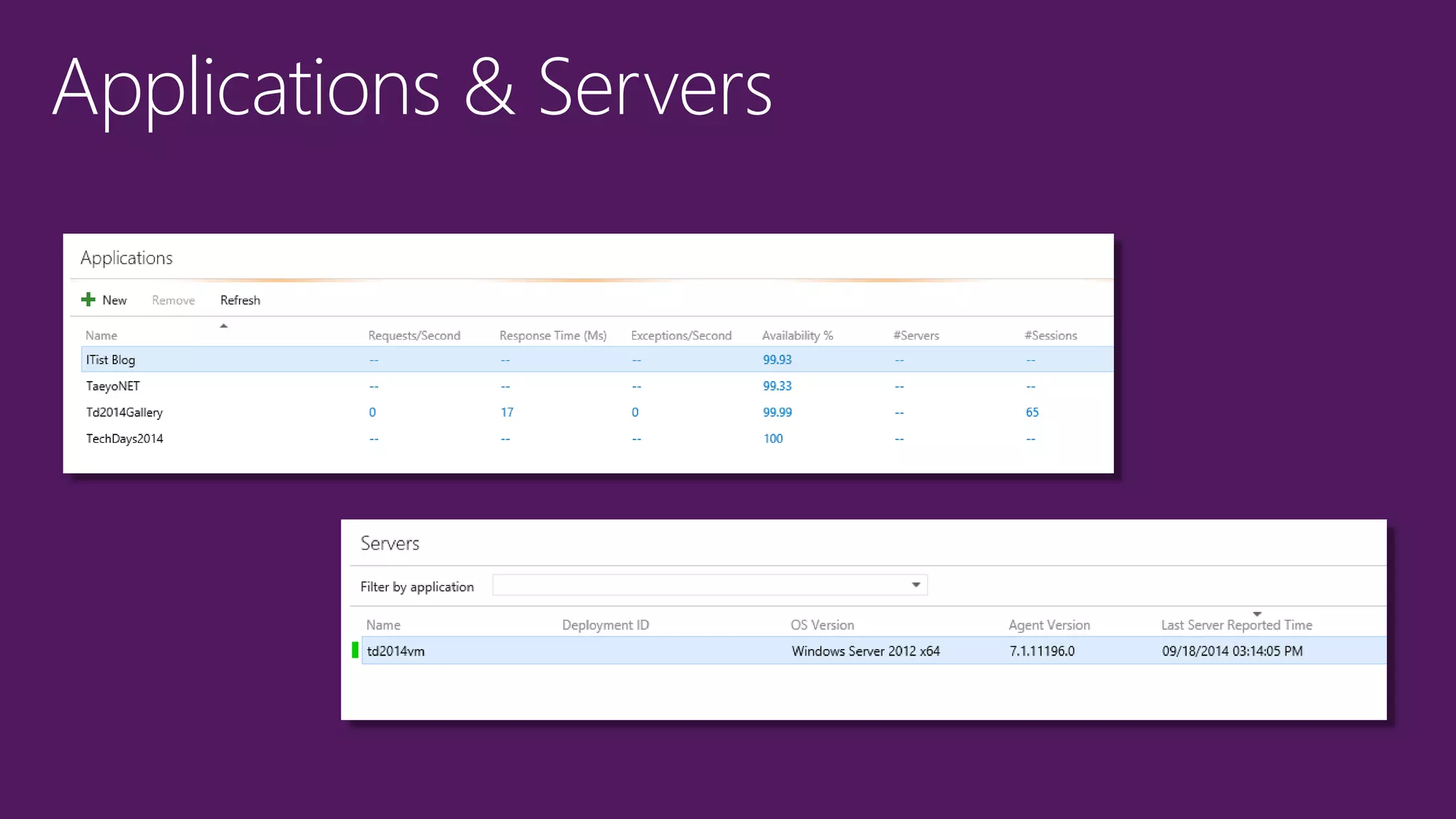Open TechDays2014 availability 100
This screenshot has width=1456, height=819.
click(773, 439)
